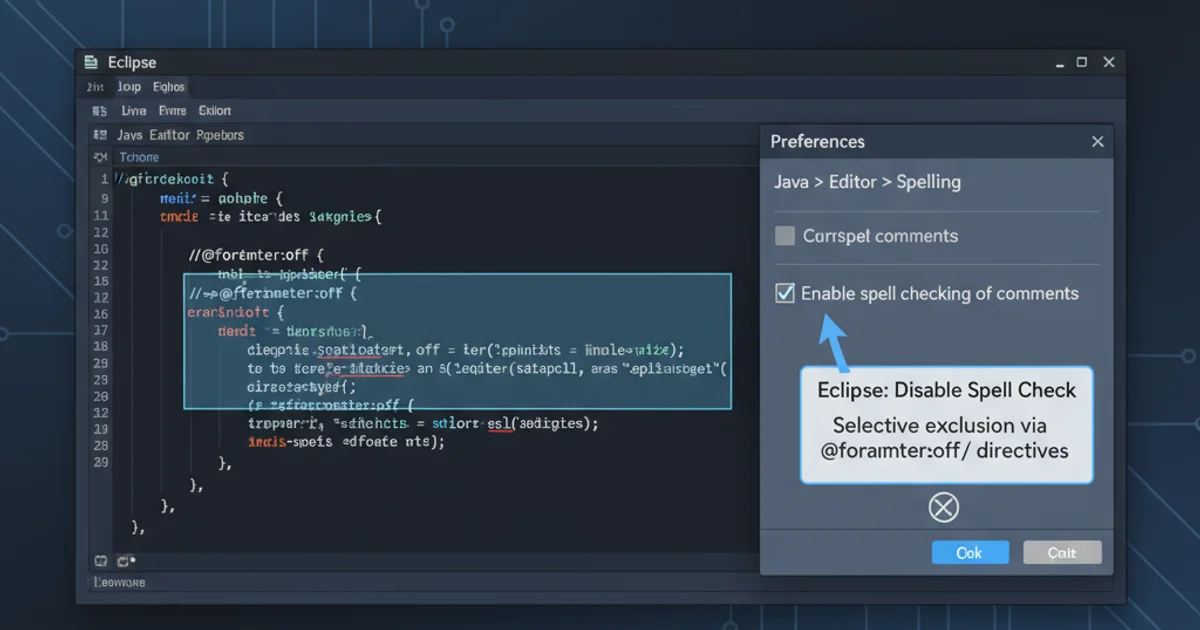Screen dimensions: 1200x630
Task: Click the second icon in bottom-left status bar
Action: [x=125, y=561]
